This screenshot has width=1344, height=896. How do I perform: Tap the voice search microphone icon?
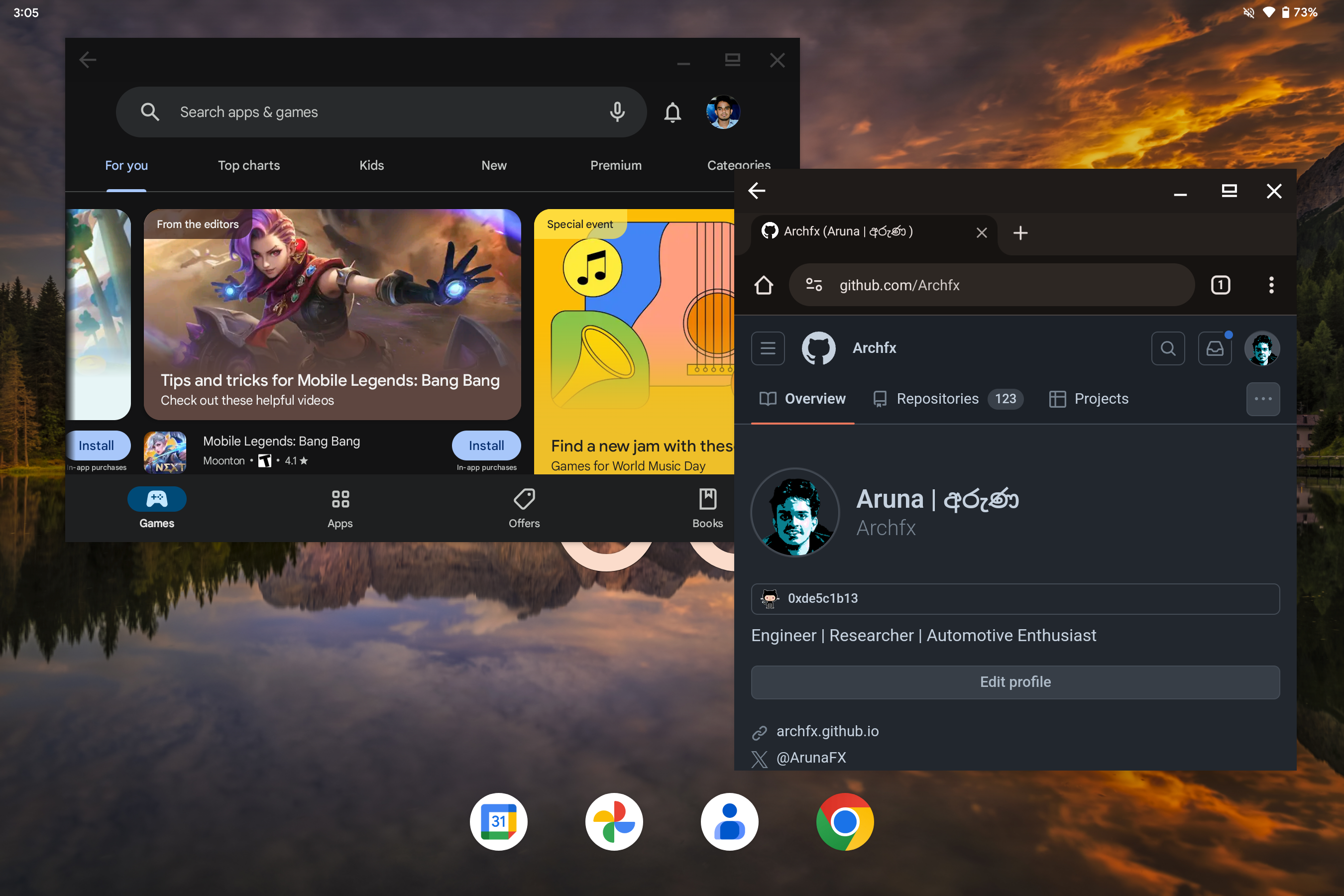coord(617,112)
